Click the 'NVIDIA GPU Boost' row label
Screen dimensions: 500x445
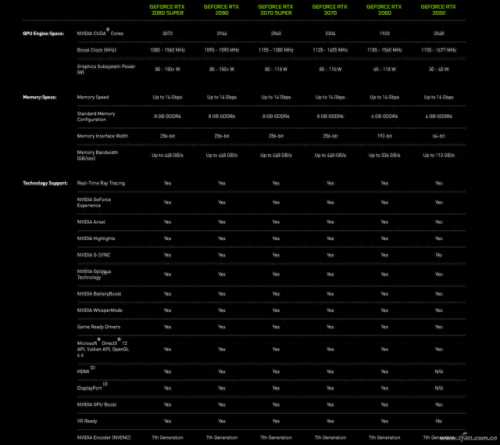click(x=97, y=404)
